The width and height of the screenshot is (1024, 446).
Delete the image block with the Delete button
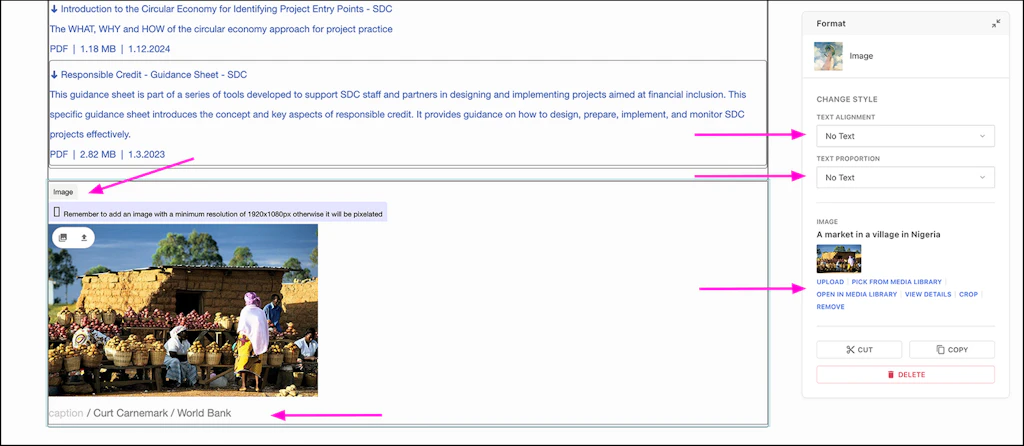point(905,375)
